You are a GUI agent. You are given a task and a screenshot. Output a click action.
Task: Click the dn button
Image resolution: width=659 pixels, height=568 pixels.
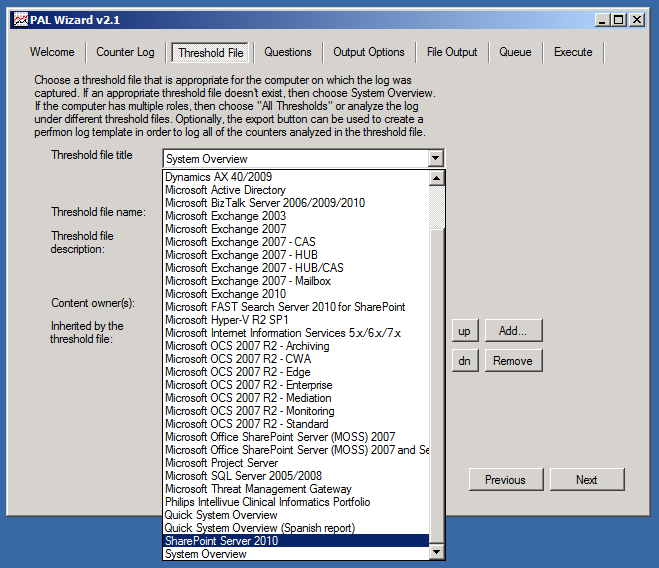[x=464, y=361]
